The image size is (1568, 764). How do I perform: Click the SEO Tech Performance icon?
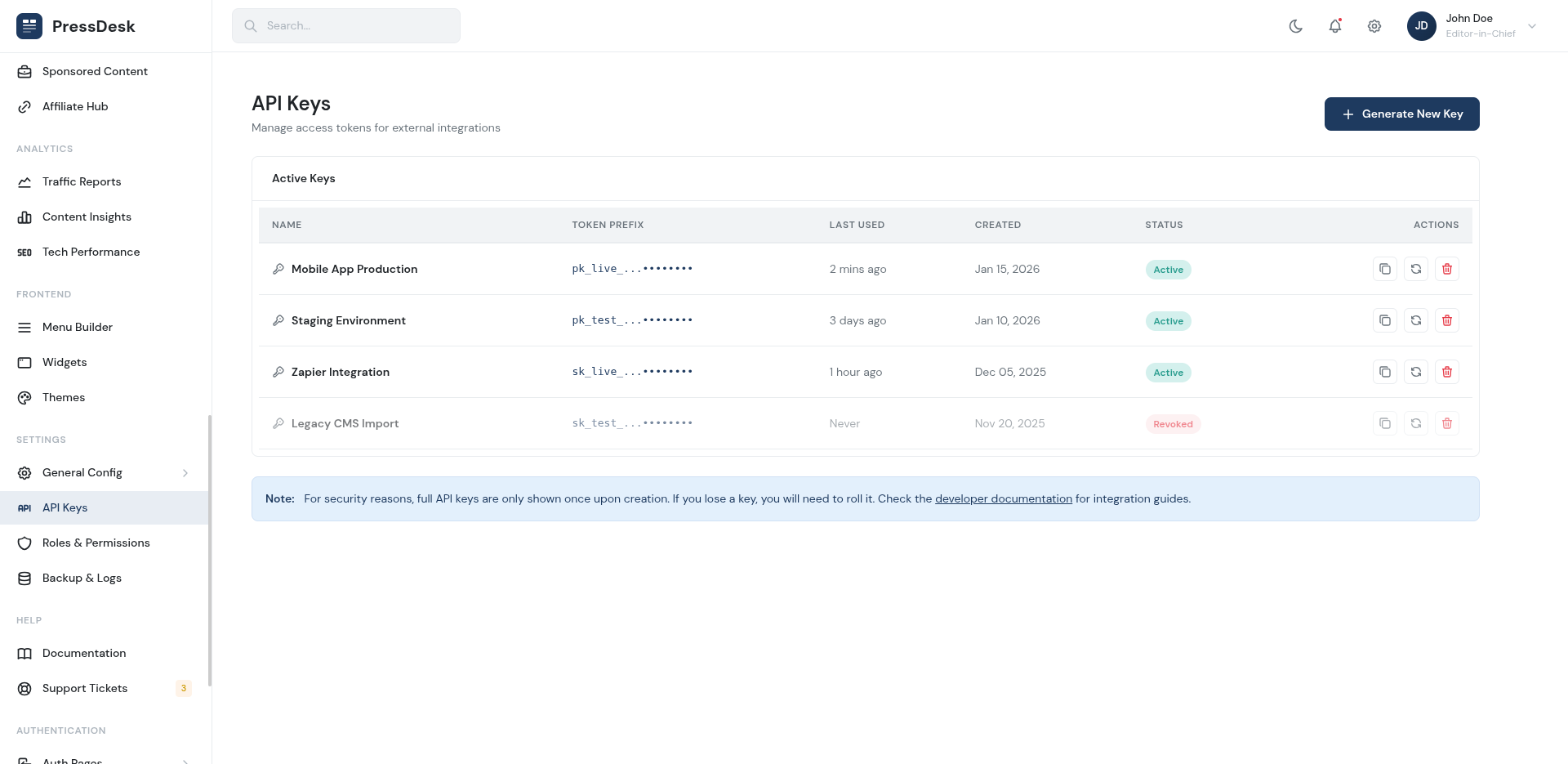(24, 252)
